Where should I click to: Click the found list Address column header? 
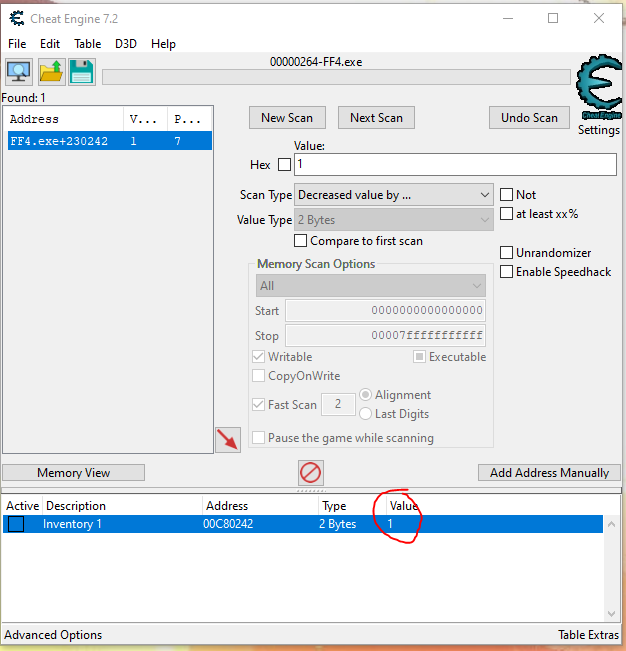point(65,119)
